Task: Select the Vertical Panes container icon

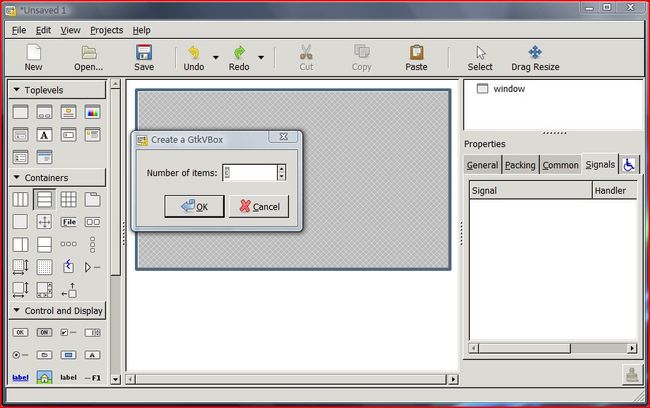Action: (x=44, y=245)
